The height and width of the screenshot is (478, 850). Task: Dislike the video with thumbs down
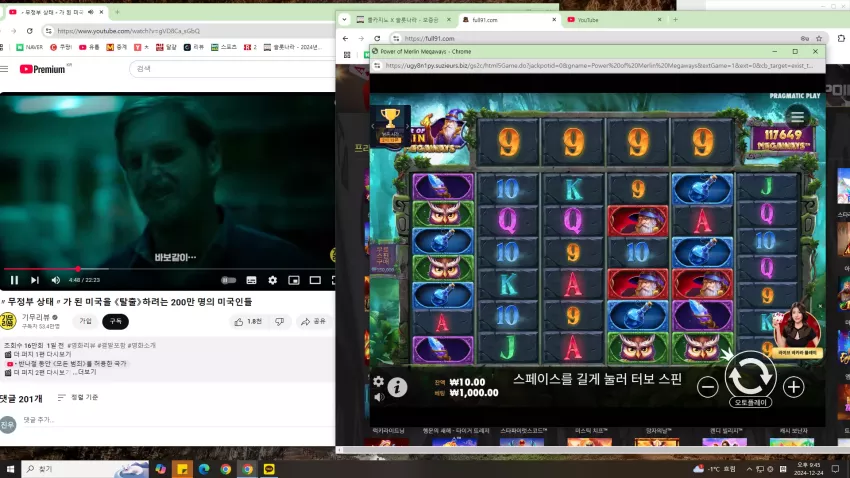coord(280,321)
